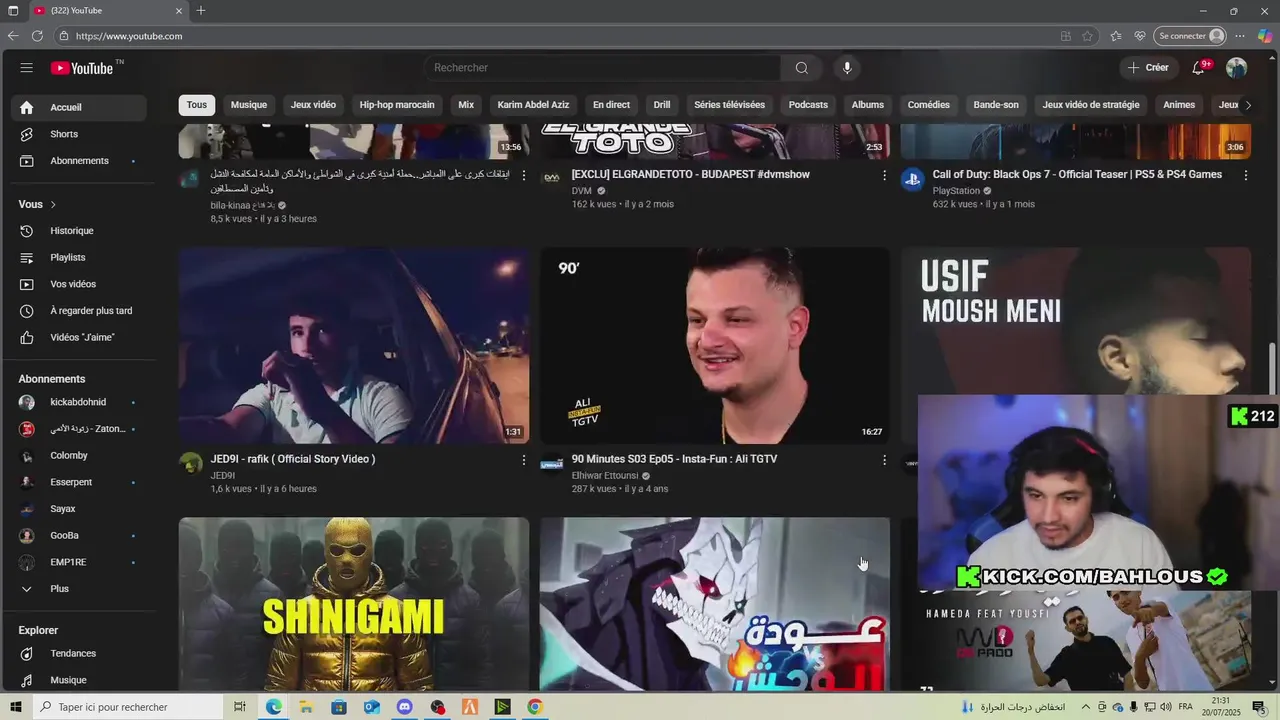Open Discord from the taskbar
This screenshot has height=720, width=1280.
coord(404,707)
